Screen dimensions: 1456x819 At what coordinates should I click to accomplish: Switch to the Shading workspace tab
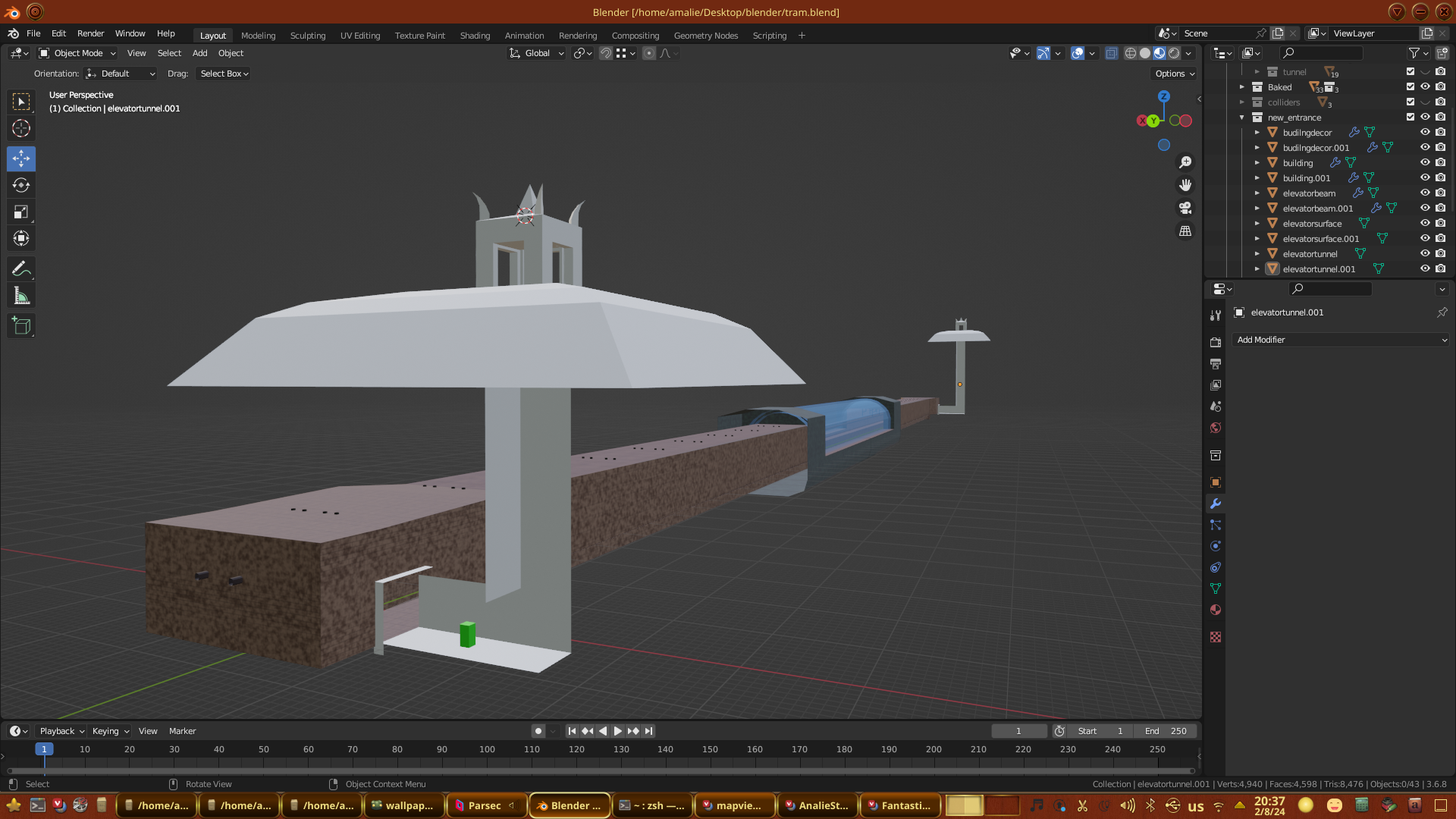coord(475,36)
